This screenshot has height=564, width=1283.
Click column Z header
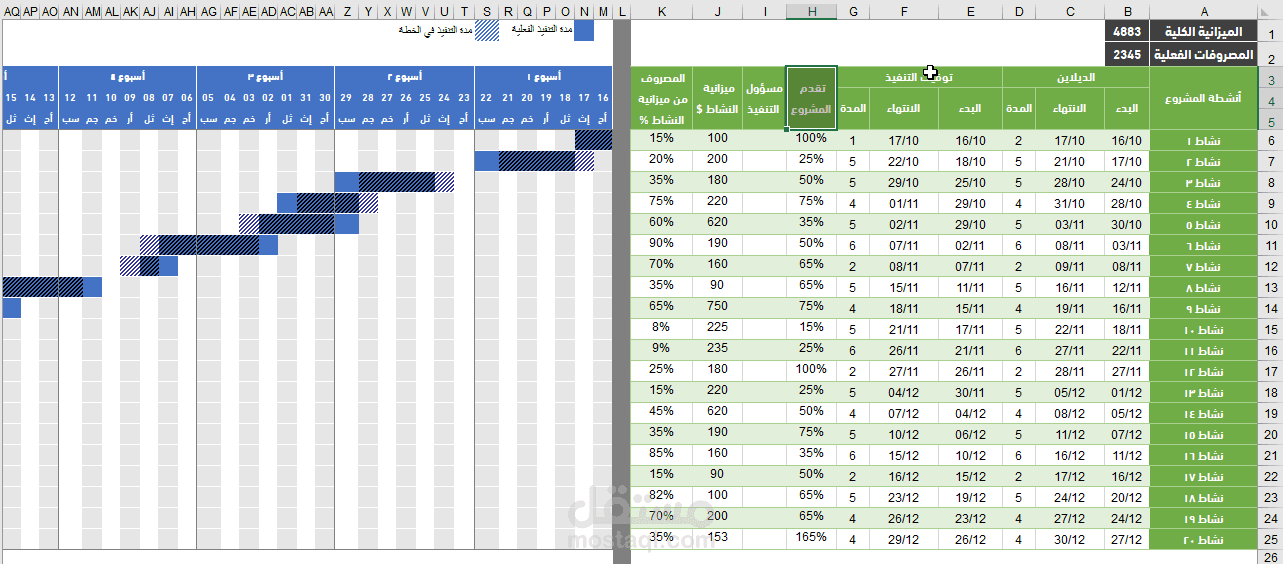[x=346, y=11]
